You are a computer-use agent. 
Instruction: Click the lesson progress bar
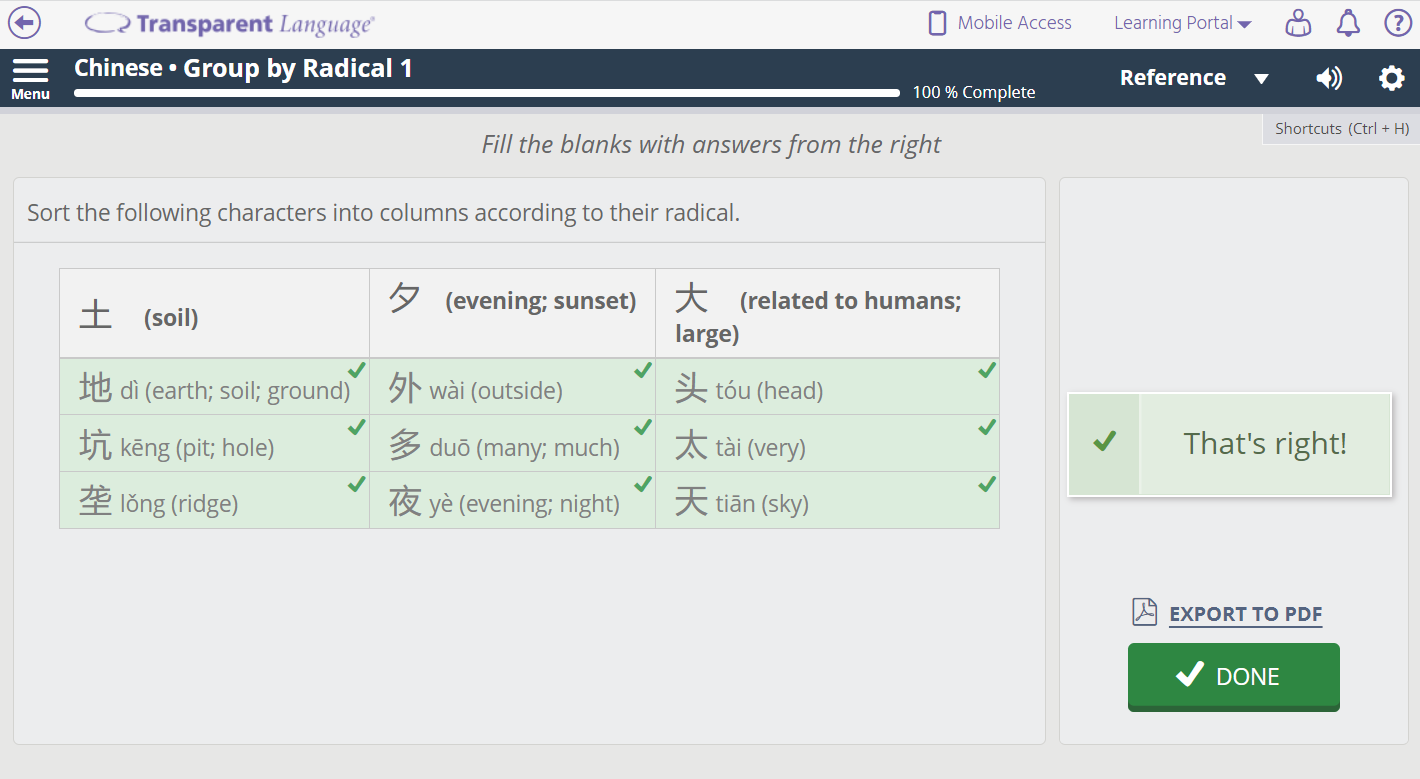pyautogui.click(x=486, y=93)
